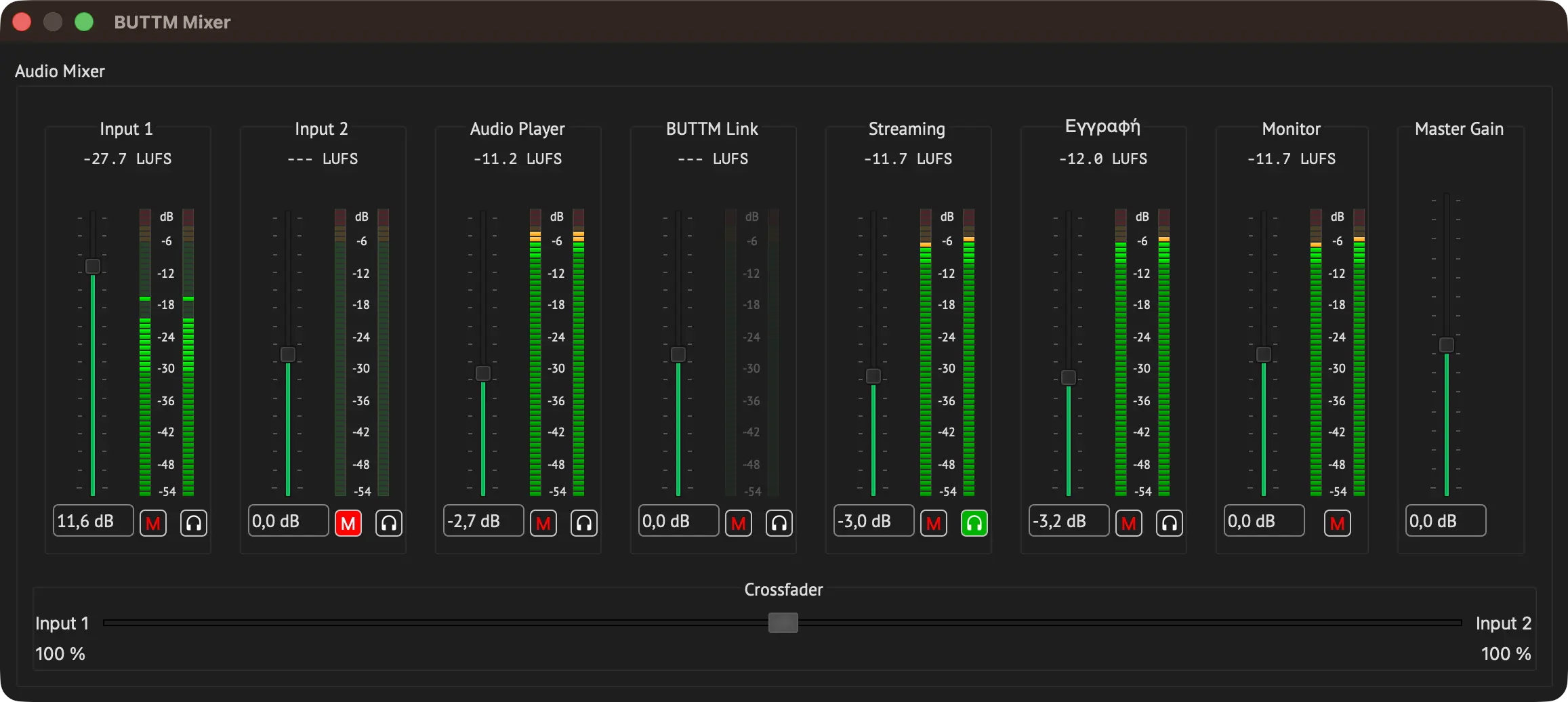The height and width of the screenshot is (702, 1568).
Task: Click the Crossfader handle
Action: (783, 623)
